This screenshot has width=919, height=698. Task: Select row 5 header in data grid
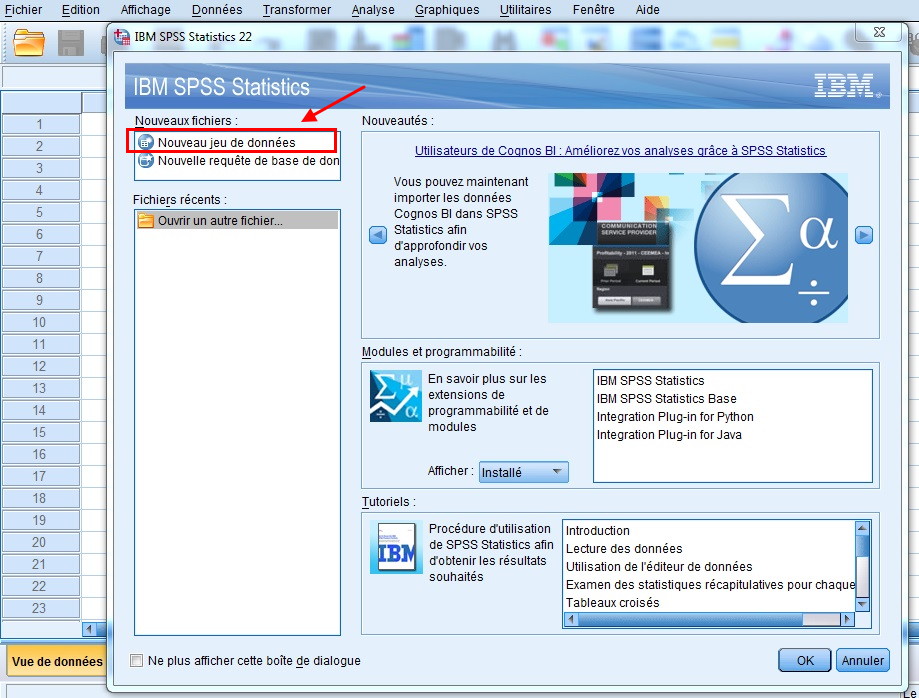(40, 212)
